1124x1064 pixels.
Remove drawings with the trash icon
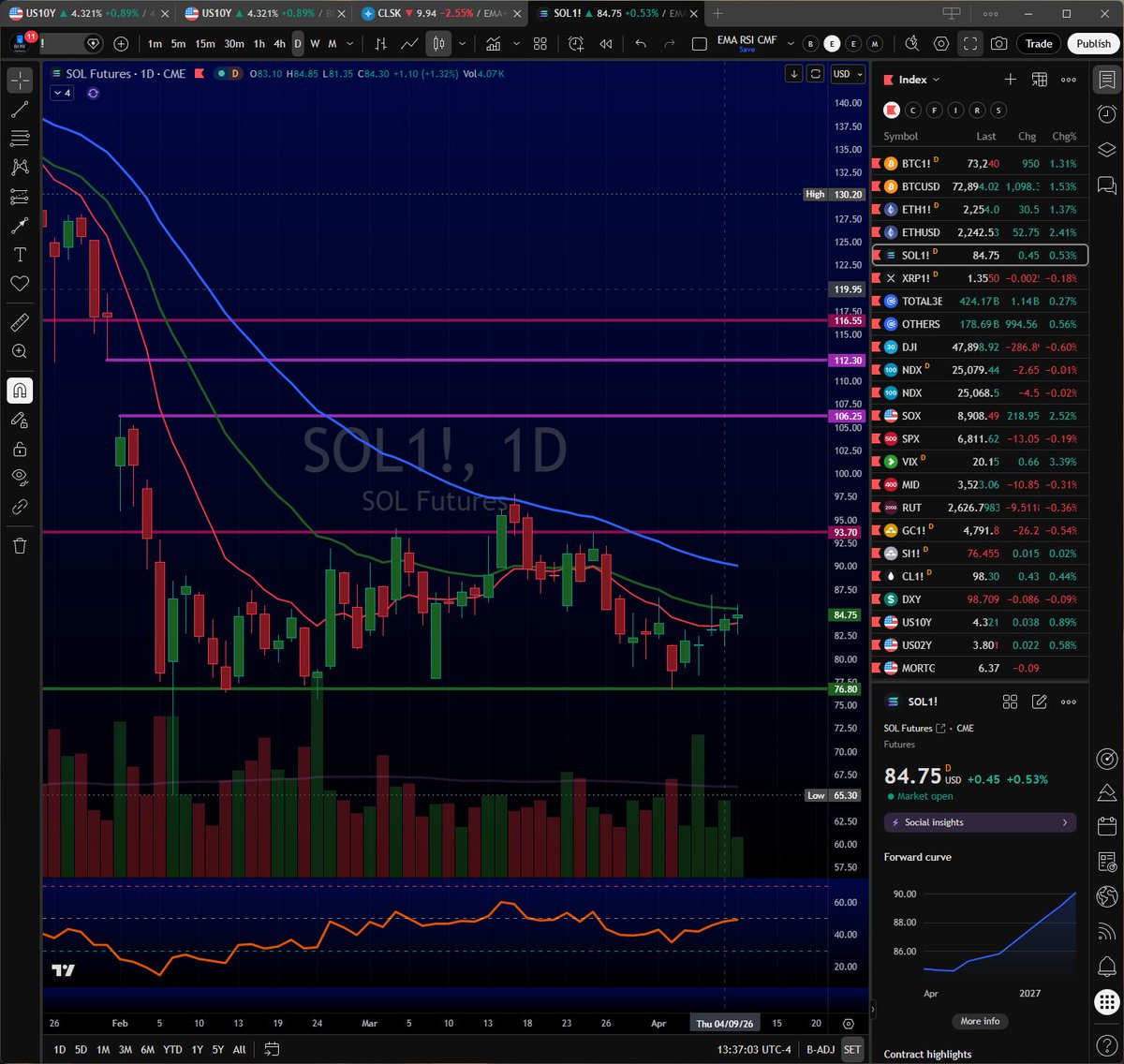point(20,545)
